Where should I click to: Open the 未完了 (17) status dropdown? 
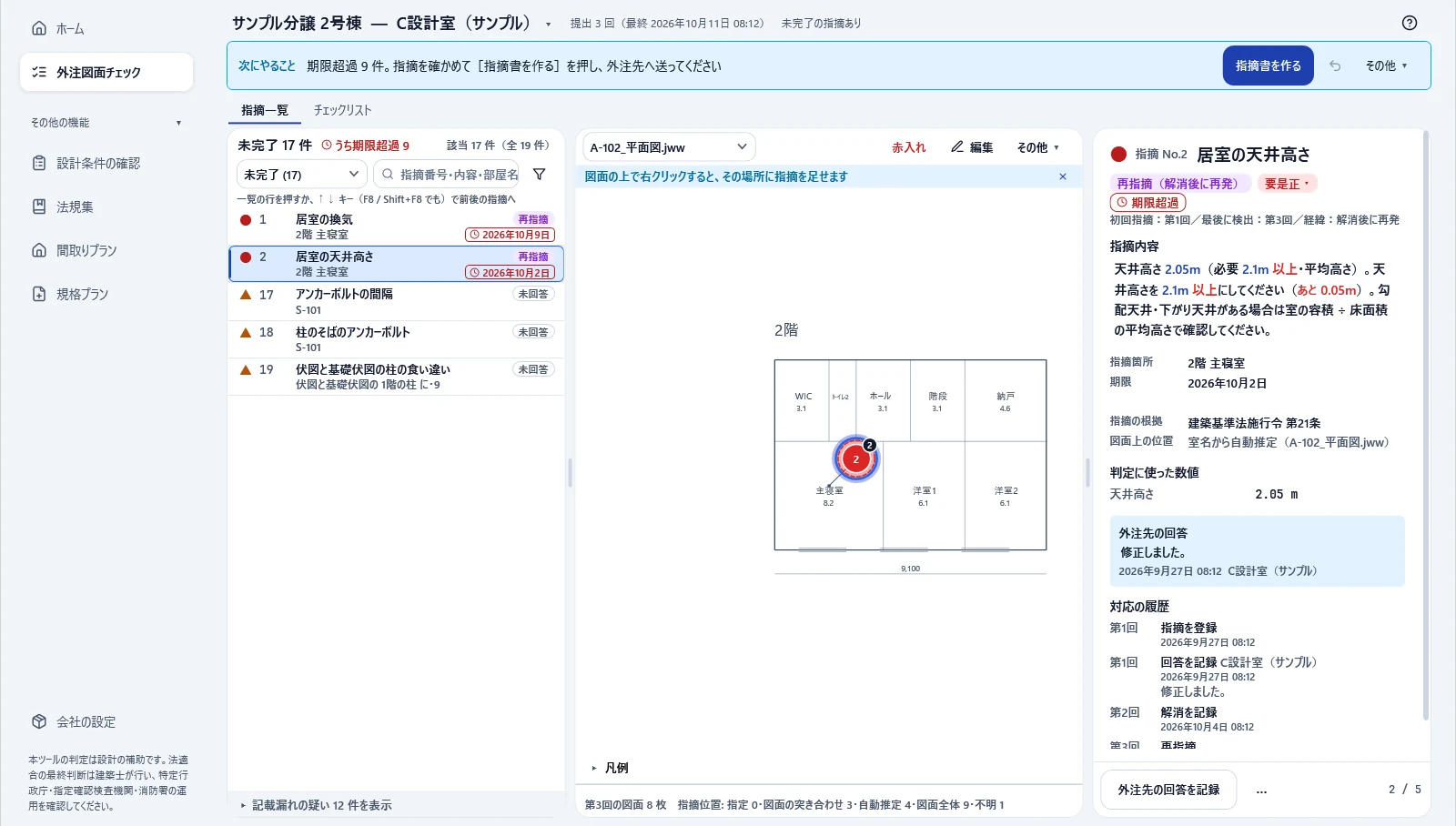coord(302,174)
